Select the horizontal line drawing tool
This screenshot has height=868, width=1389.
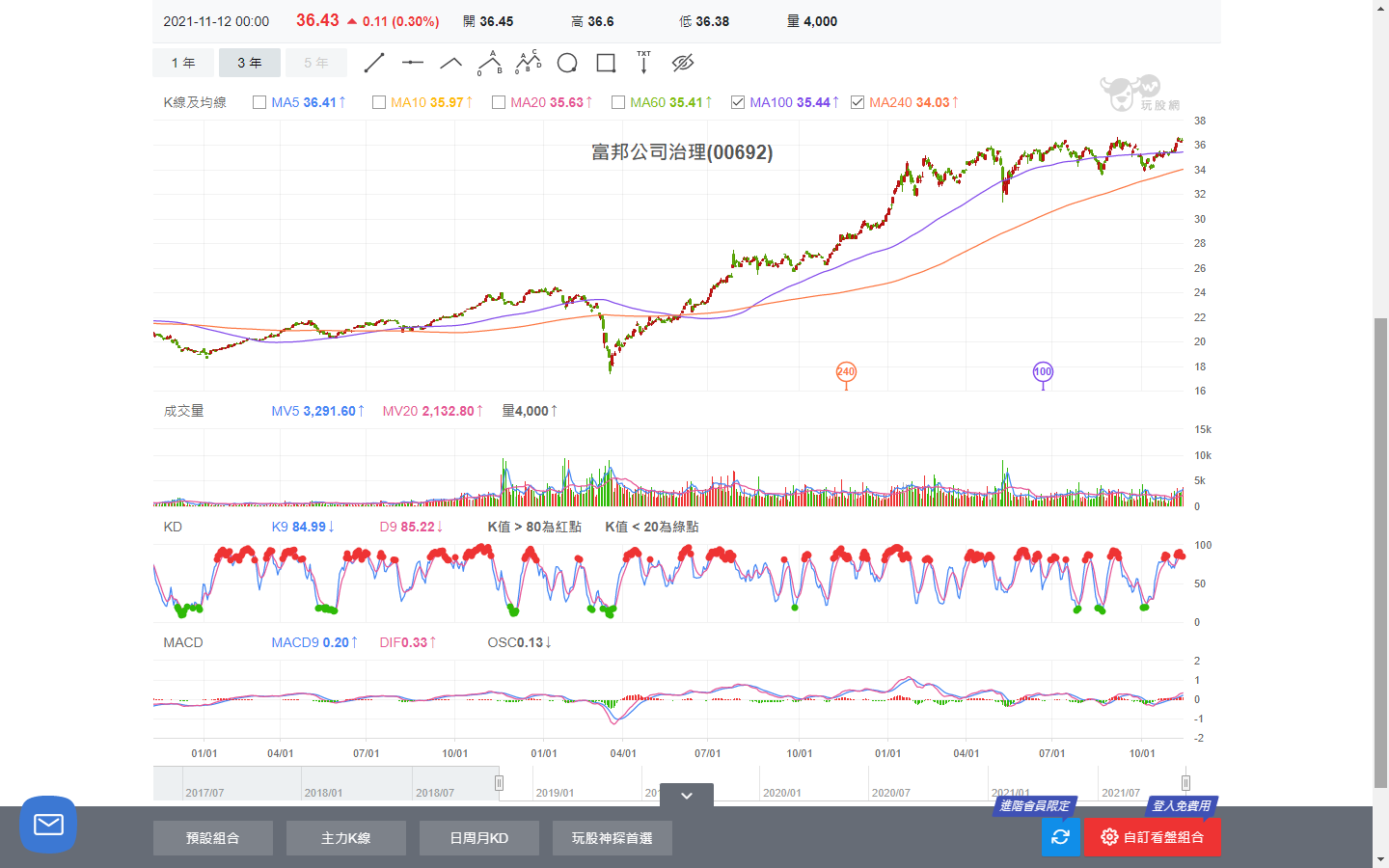413,63
